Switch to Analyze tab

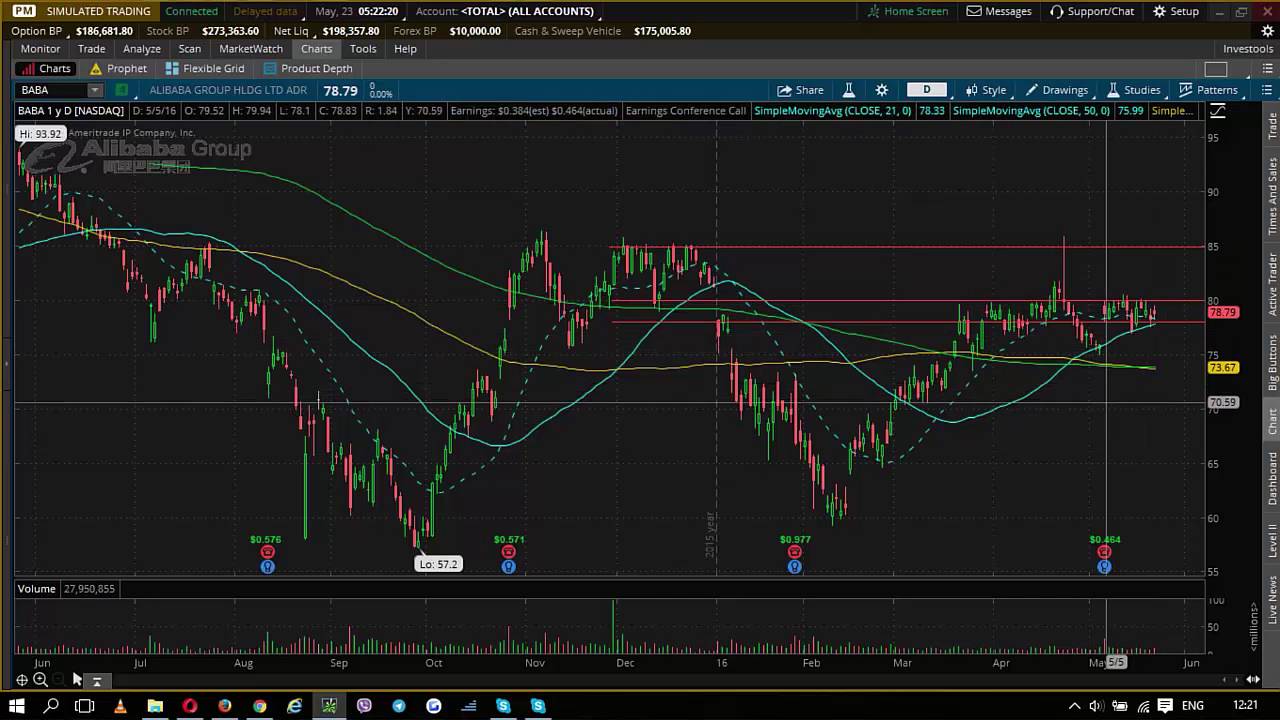click(142, 49)
